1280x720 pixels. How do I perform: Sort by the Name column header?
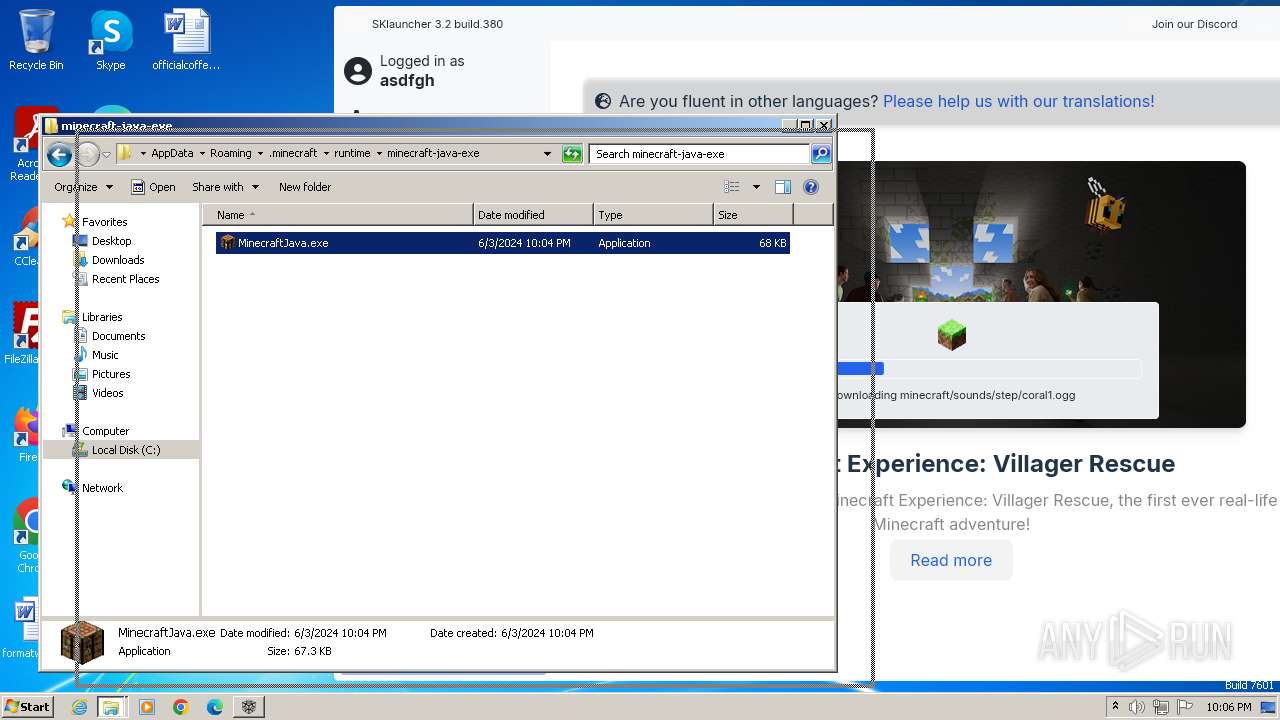[x=338, y=215]
